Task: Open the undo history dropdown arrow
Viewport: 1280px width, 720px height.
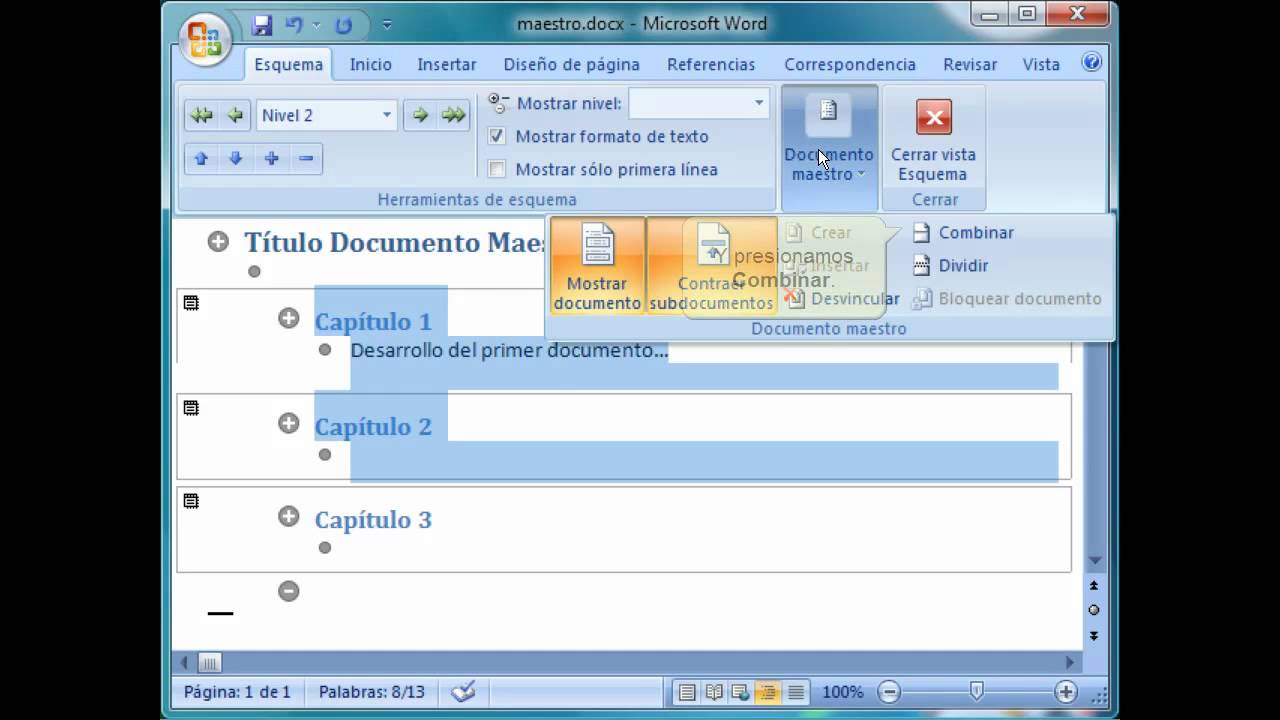Action: [317, 25]
